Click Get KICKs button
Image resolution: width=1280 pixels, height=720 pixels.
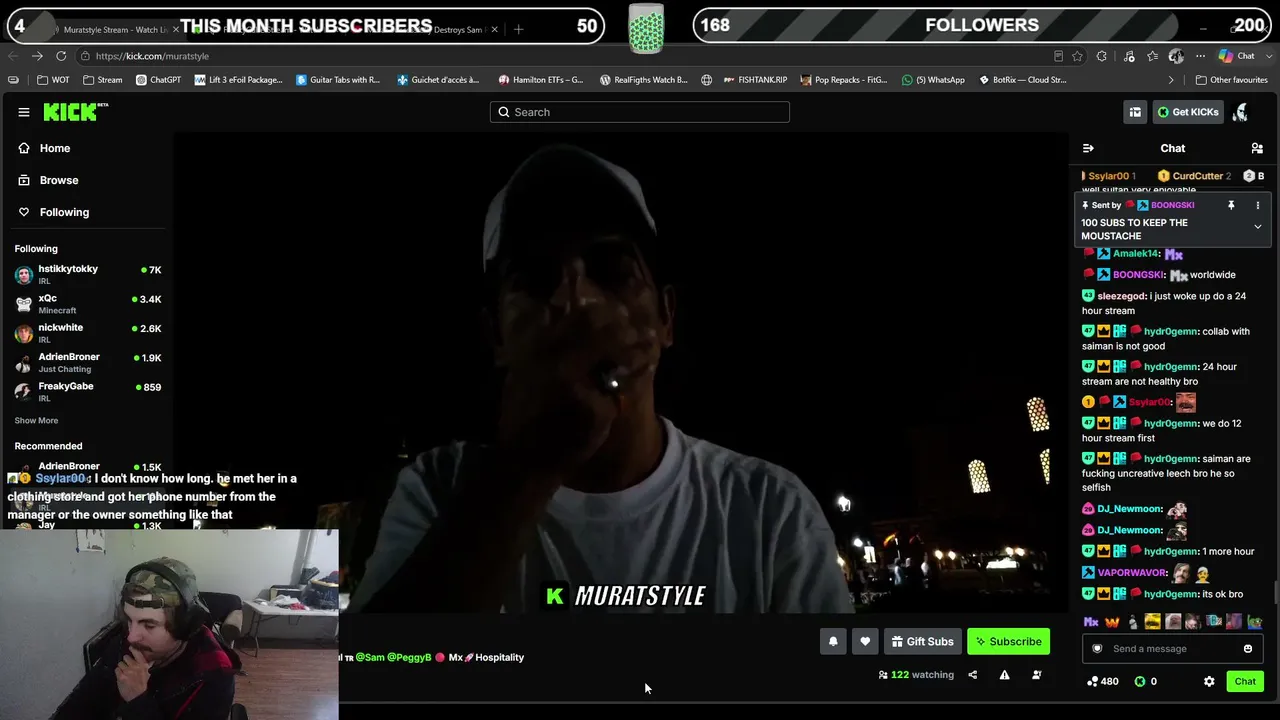1188,112
